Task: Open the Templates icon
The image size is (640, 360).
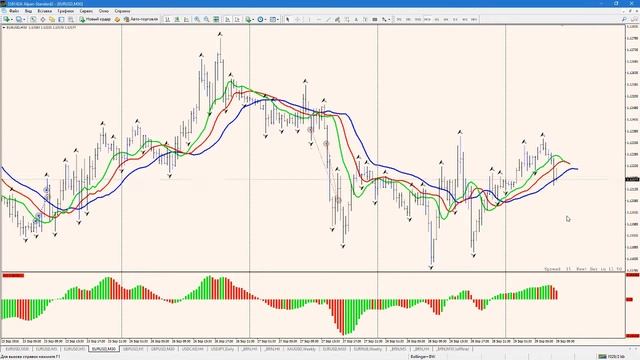Action: tap(273, 19)
